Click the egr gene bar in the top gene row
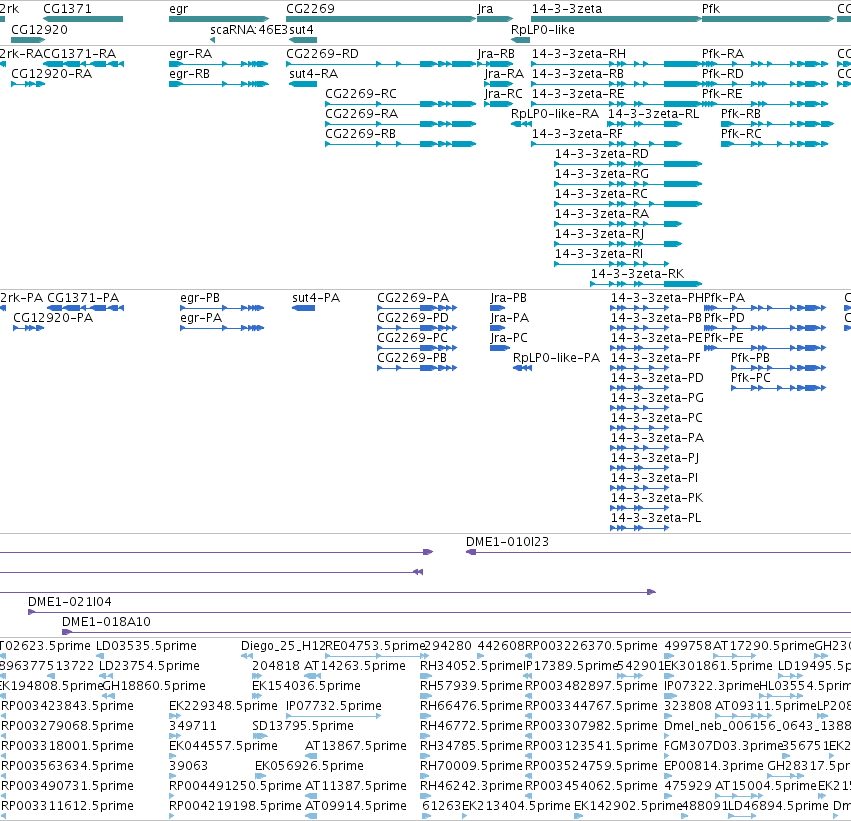The width and height of the screenshot is (851, 821). point(219,19)
